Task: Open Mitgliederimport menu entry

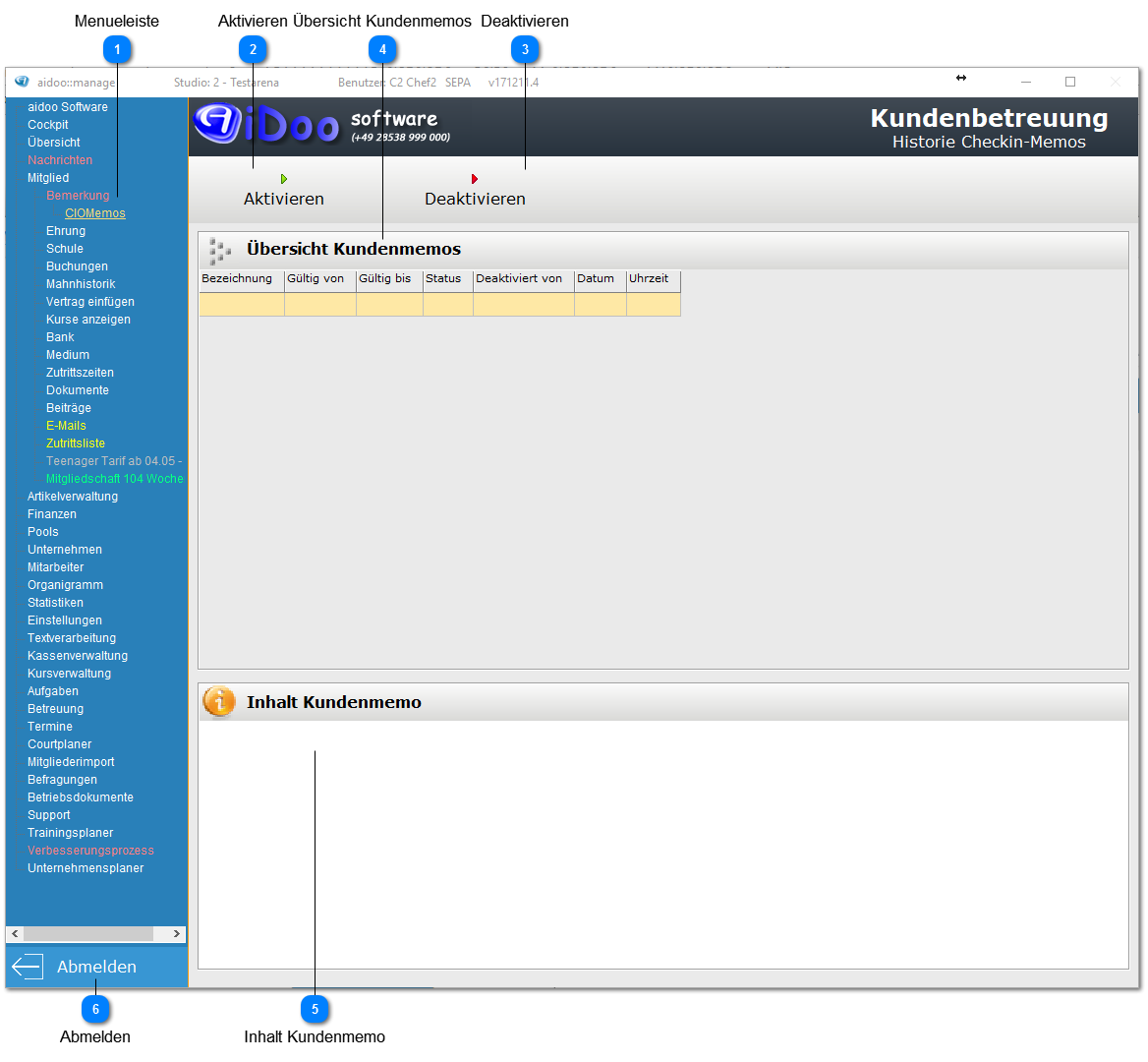Action: tap(71, 762)
